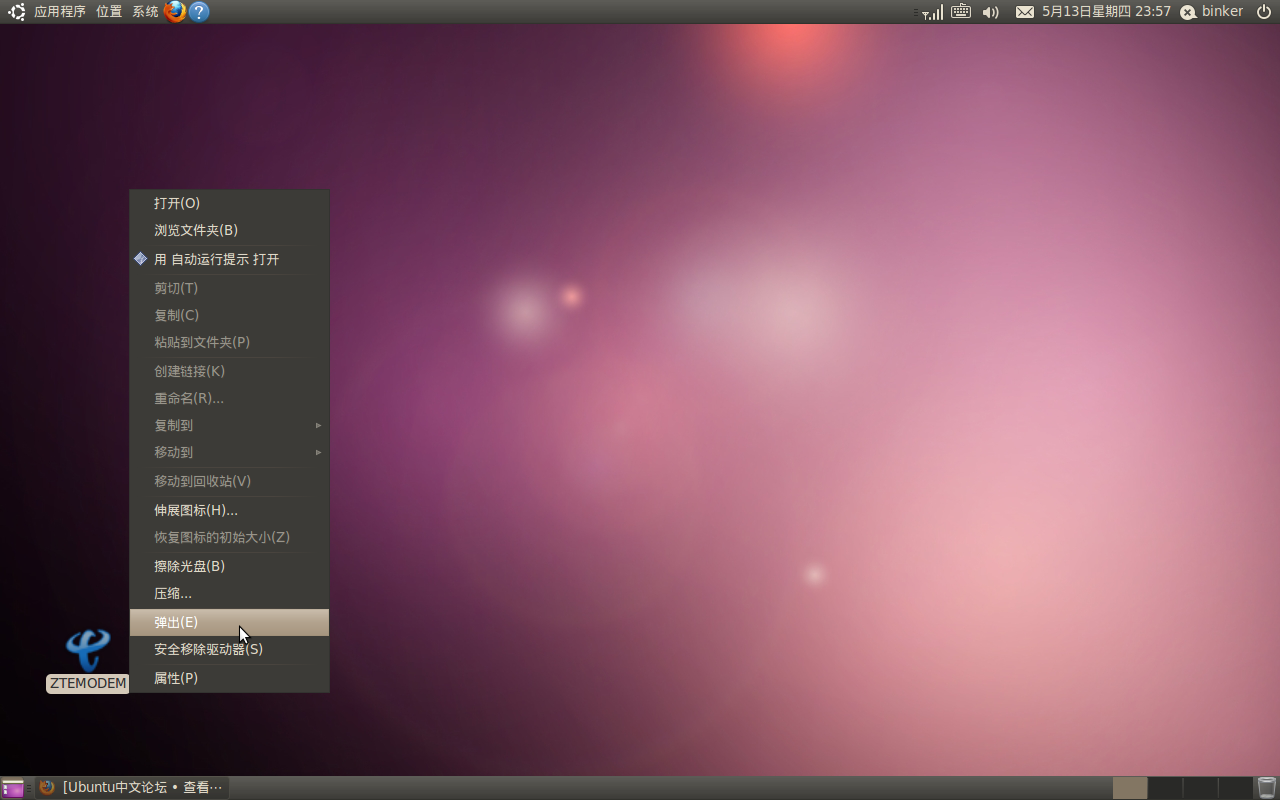Click the greyed 创建链接(K) entry
1280x800 pixels.
229,371
